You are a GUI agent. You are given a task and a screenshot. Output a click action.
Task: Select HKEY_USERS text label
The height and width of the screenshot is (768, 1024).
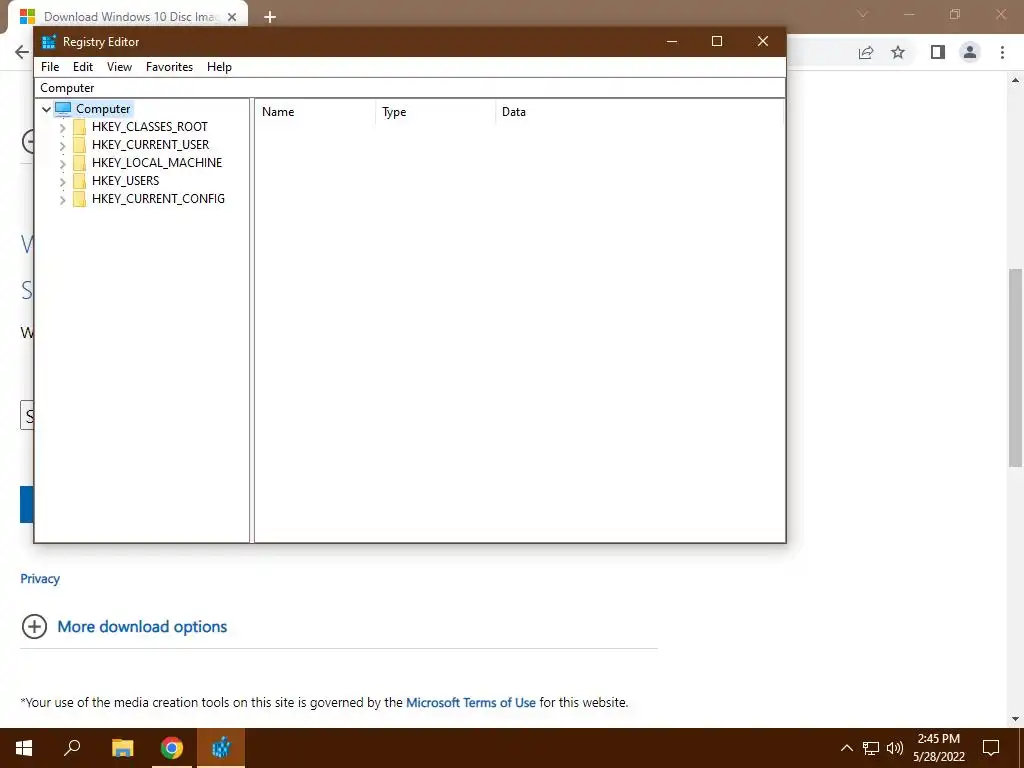[125, 180]
